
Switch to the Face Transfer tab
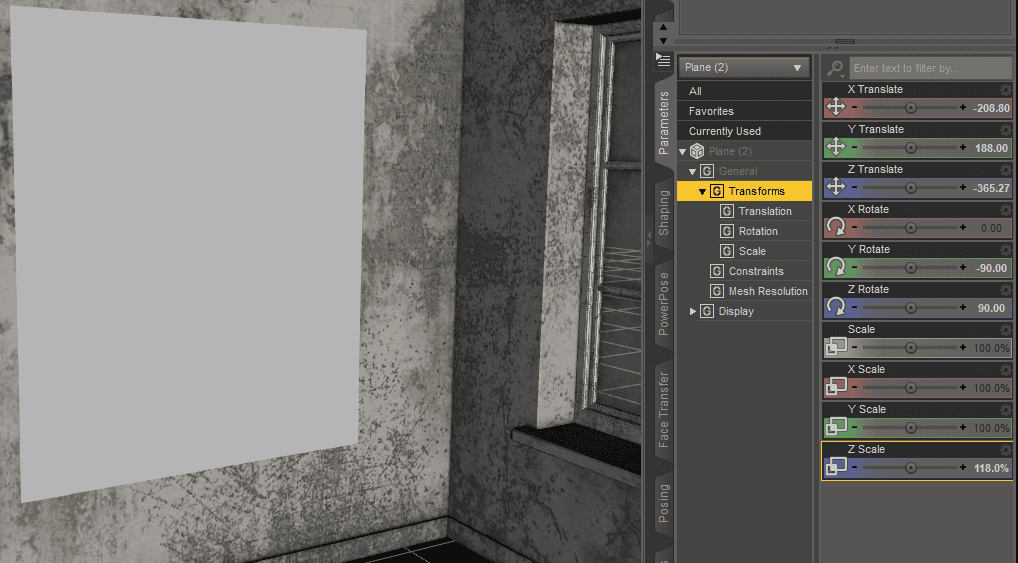664,410
